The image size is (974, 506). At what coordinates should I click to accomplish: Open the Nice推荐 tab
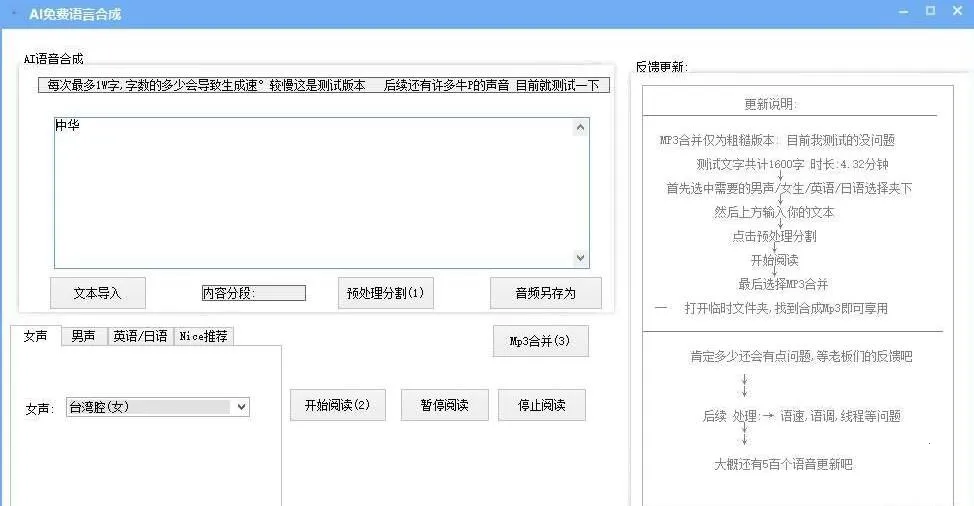[204, 336]
